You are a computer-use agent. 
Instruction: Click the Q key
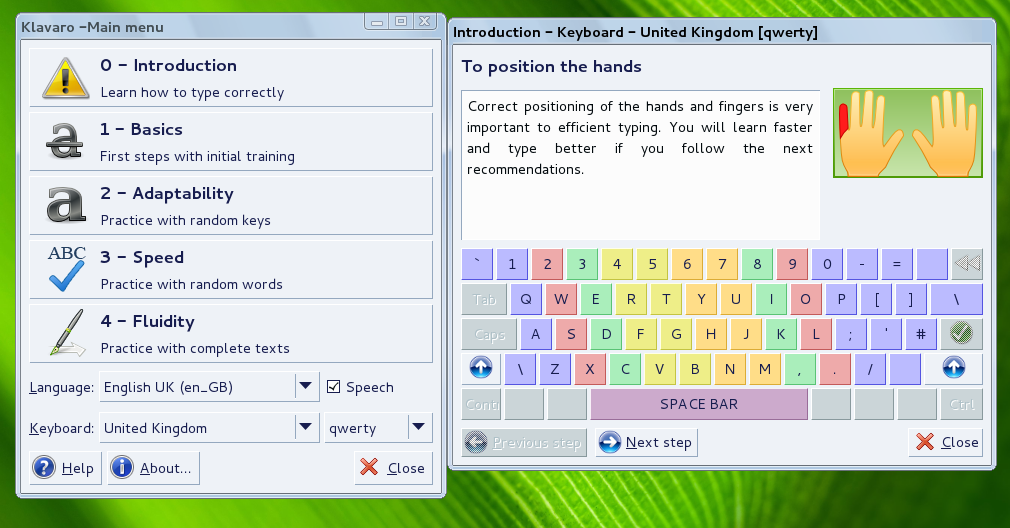point(526,299)
